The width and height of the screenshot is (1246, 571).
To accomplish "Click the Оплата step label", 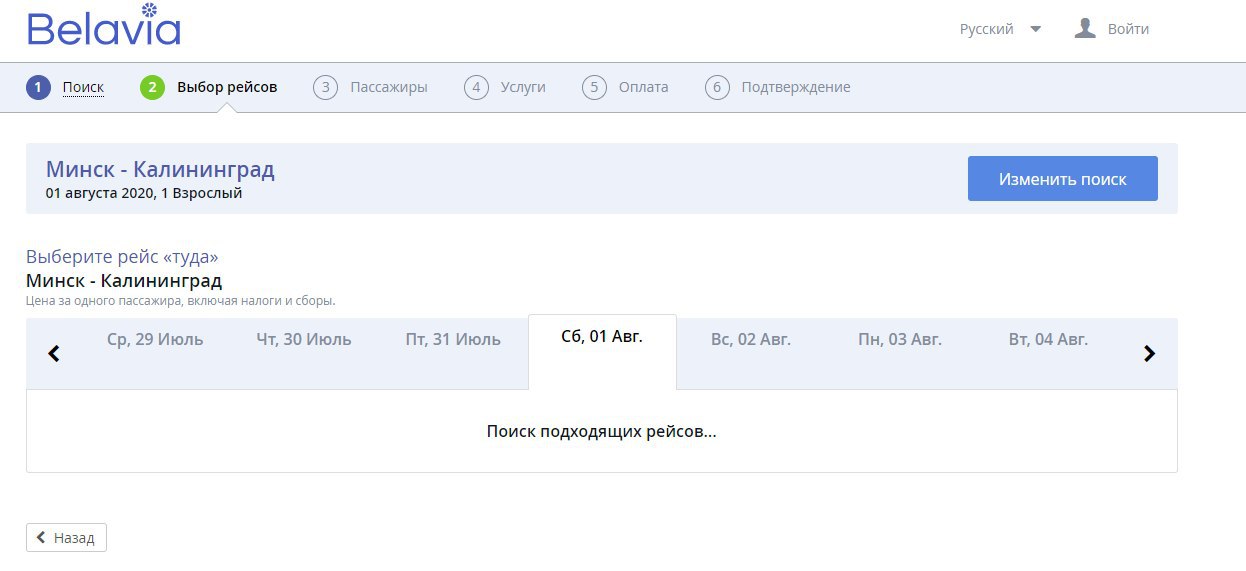I will tap(643, 87).
